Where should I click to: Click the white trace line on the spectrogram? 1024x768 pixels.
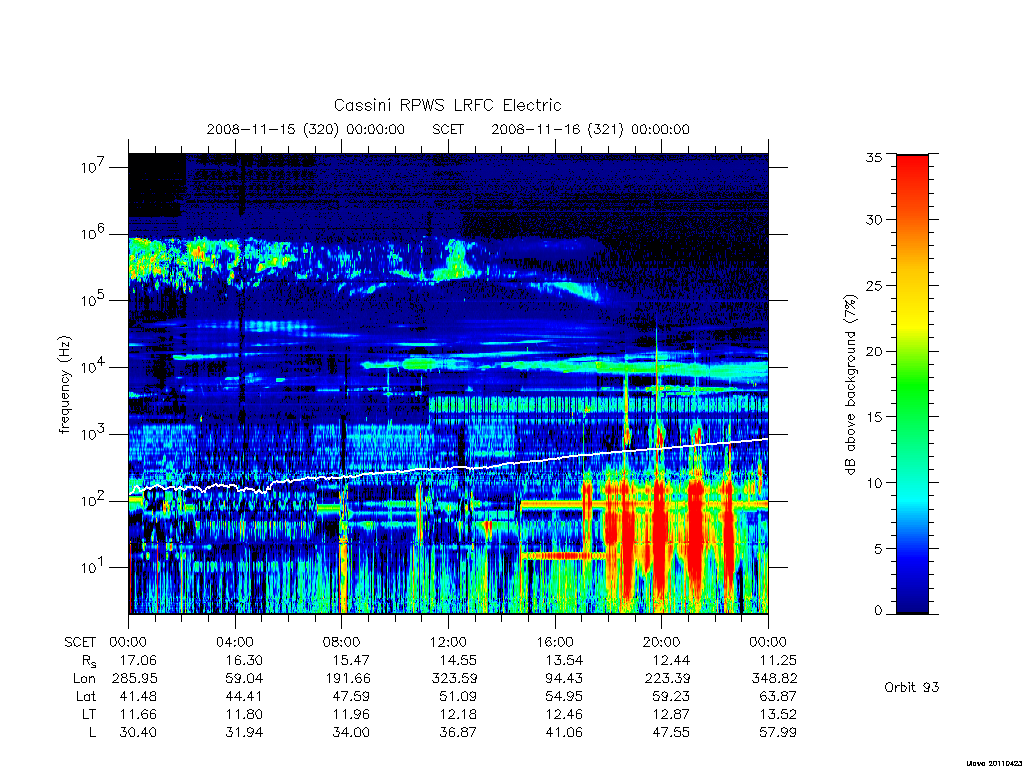pos(448,468)
